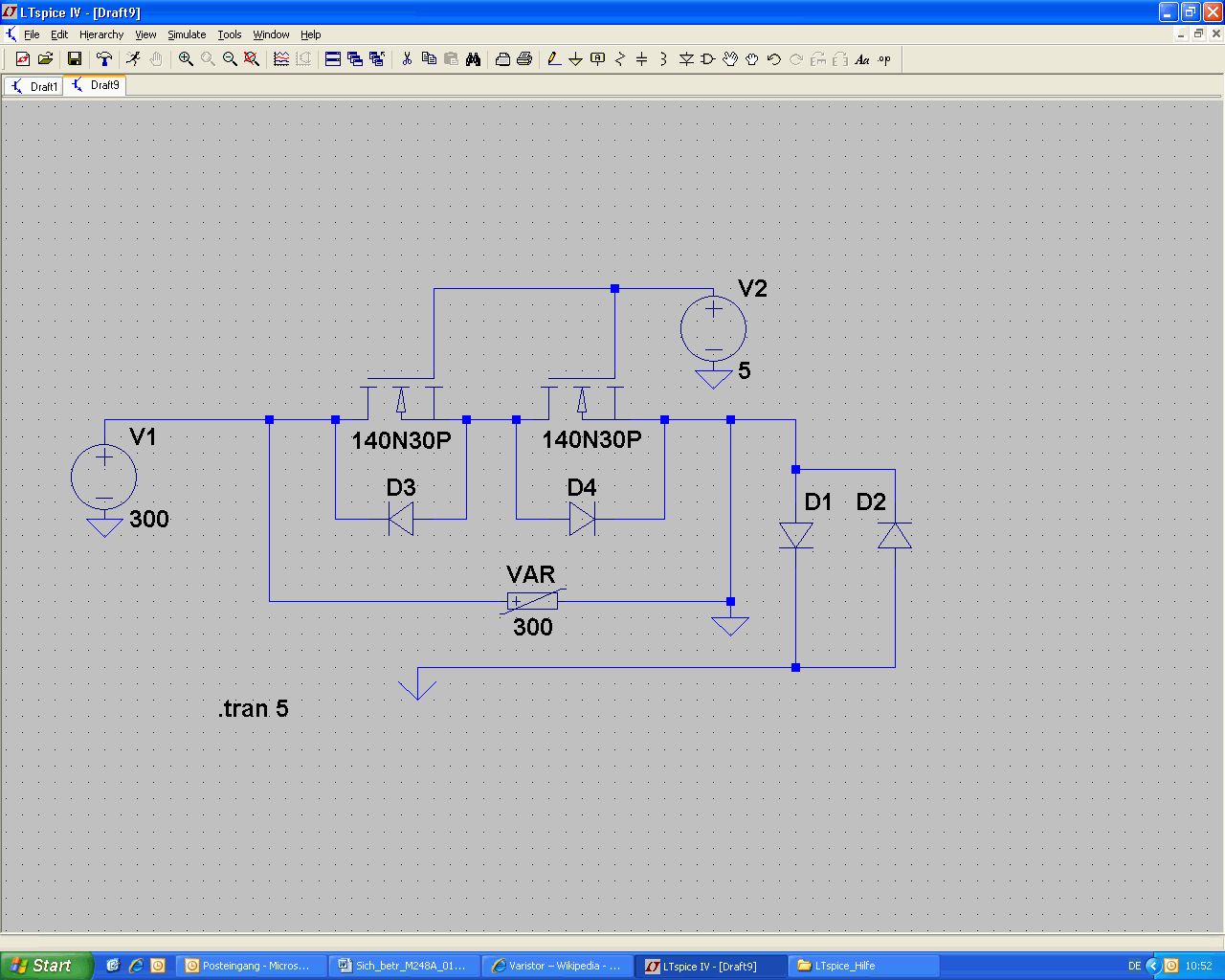This screenshot has height=980, width=1225.
Task: Click the Cut scissors tool
Action: point(407,59)
